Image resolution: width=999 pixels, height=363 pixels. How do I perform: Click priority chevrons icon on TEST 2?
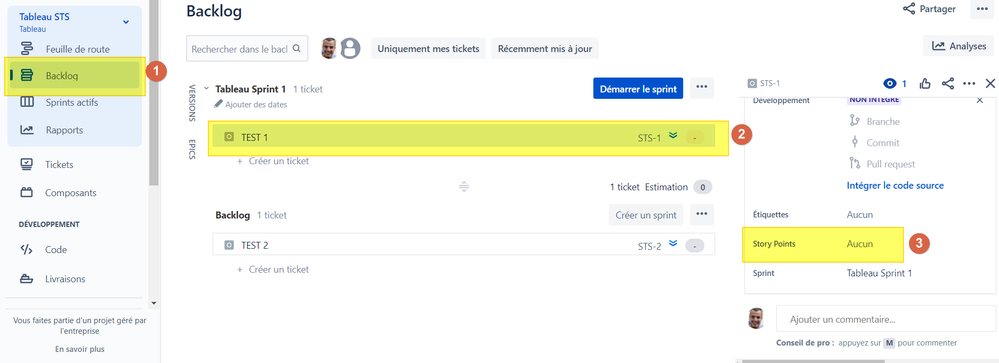coord(673,244)
